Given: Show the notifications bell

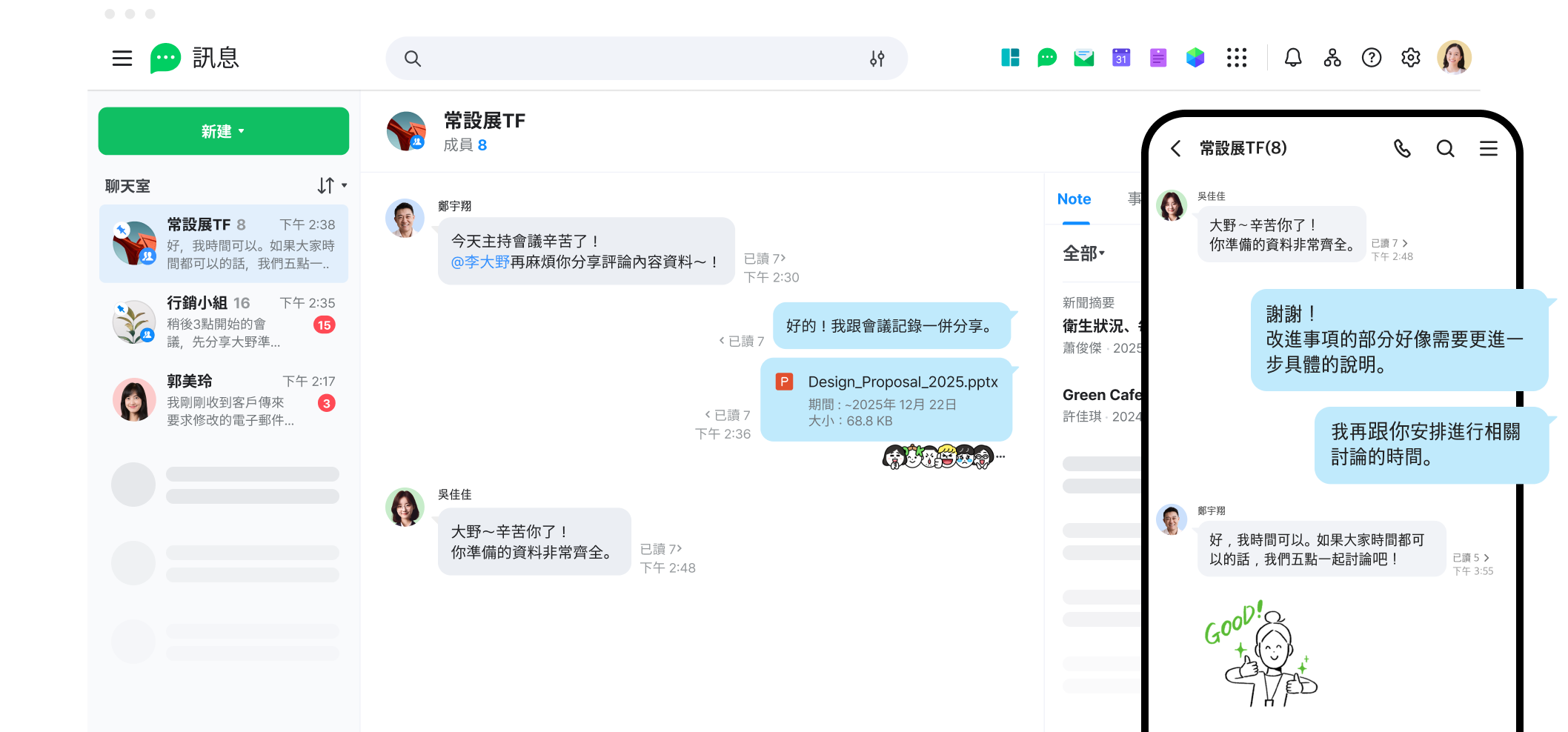Looking at the screenshot, I should [x=1293, y=58].
